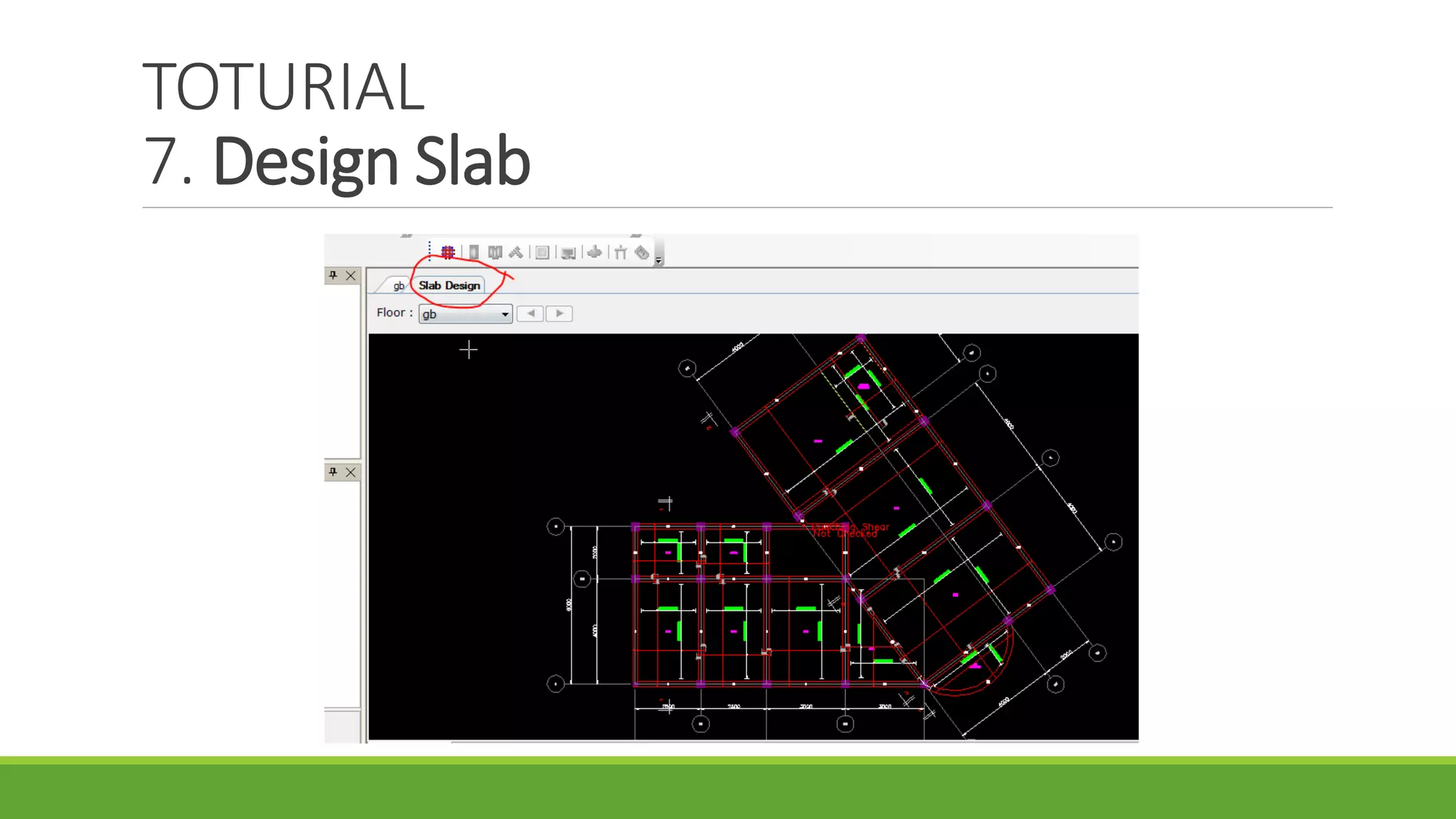Click the red slab grid toolbar icon
The width and height of the screenshot is (1456, 819).
click(x=448, y=252)
